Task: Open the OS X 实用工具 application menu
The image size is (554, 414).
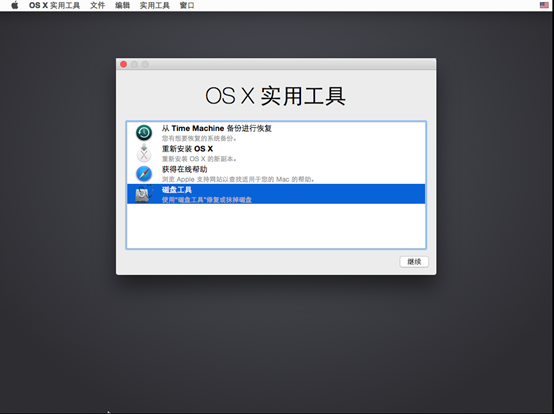Action: pos(54,5)
